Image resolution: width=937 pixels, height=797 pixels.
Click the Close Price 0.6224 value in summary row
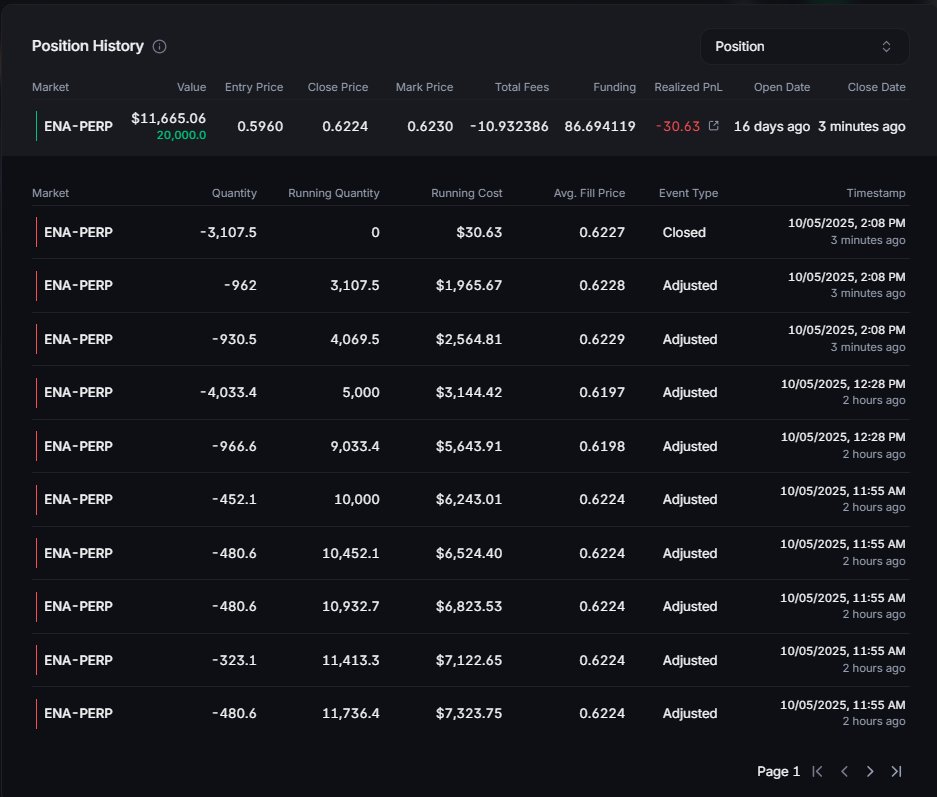tap(345, 126)
